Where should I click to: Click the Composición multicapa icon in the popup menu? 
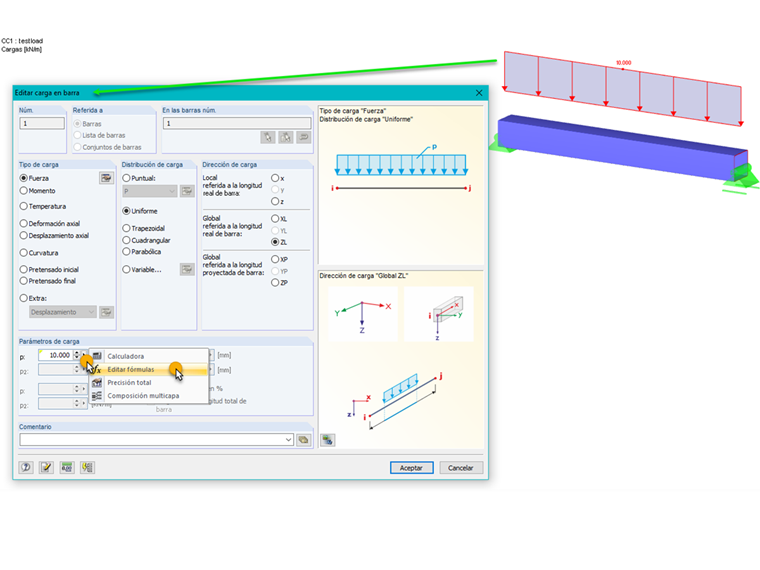(x=97, y=396)
